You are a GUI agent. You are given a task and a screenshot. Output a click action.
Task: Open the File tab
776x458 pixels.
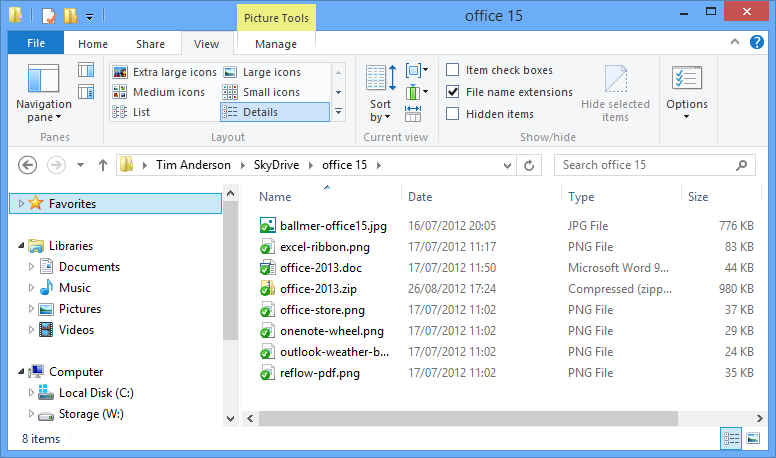tap(36, 43)
